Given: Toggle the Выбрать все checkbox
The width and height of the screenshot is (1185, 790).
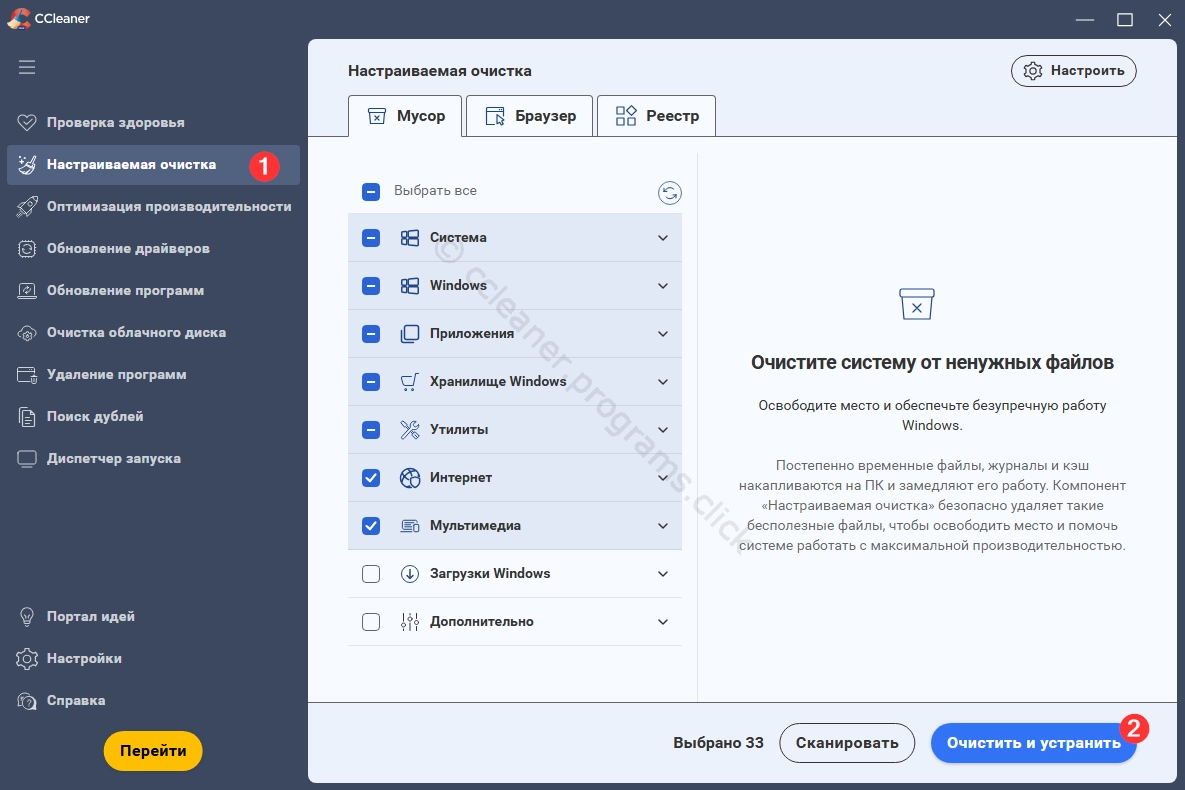Looking at the screenshot, I should [371, 191].
